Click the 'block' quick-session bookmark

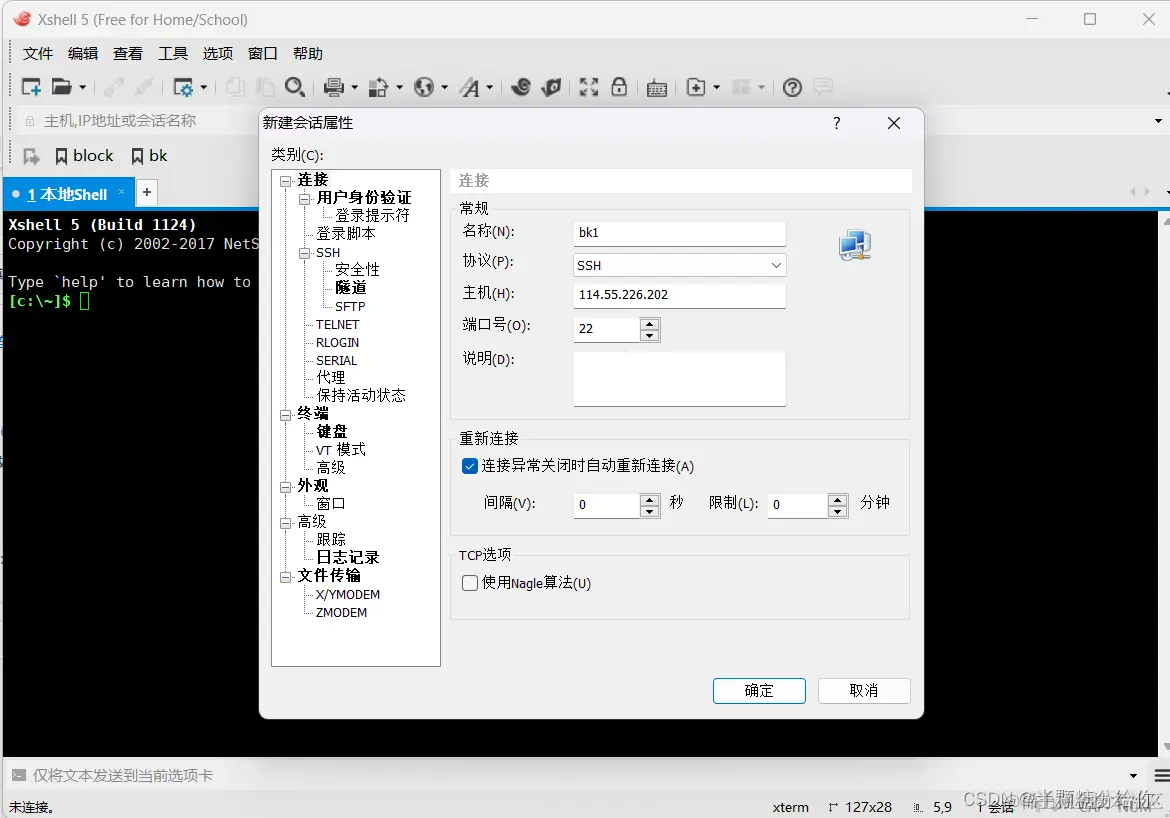pyautogui.click(x=84, y=156)
